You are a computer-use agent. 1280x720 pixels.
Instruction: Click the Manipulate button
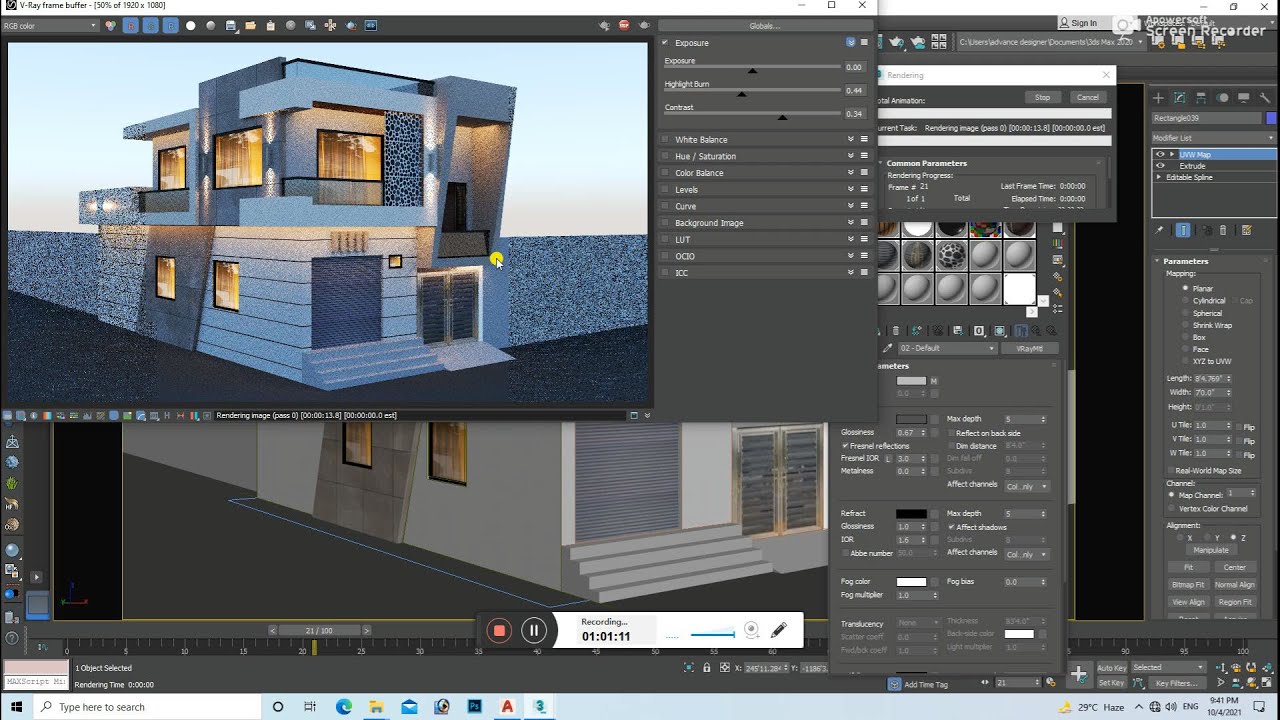1211,549
